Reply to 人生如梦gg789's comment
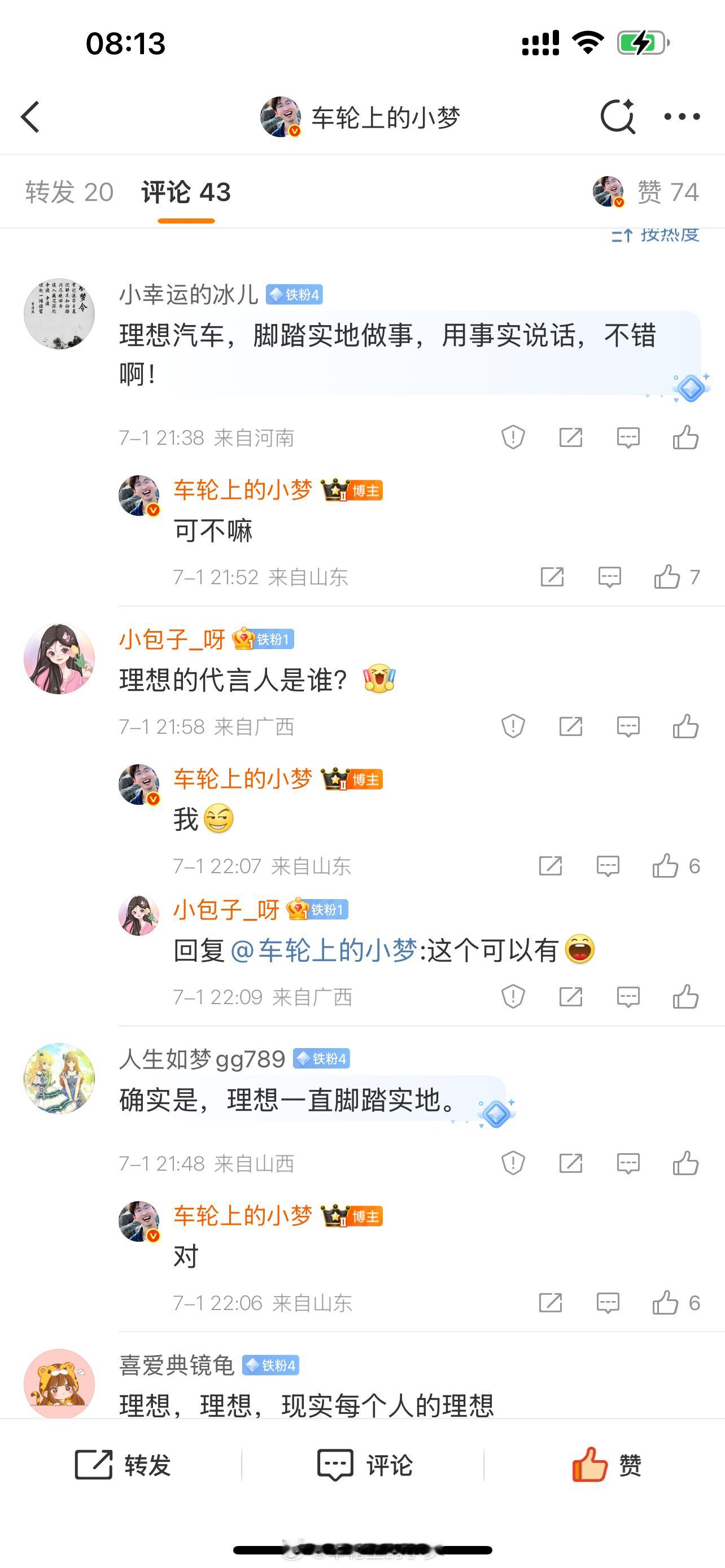The image size is (725, 1568). [x=628, y=1163]
